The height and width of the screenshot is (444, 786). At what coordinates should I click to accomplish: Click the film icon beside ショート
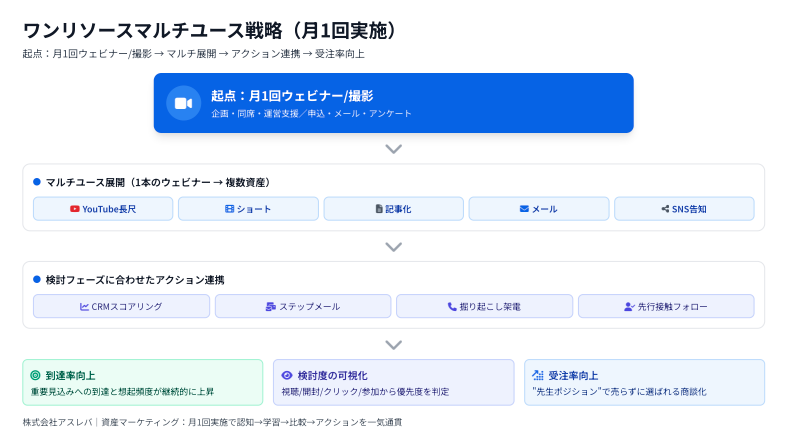coord(229,209)
